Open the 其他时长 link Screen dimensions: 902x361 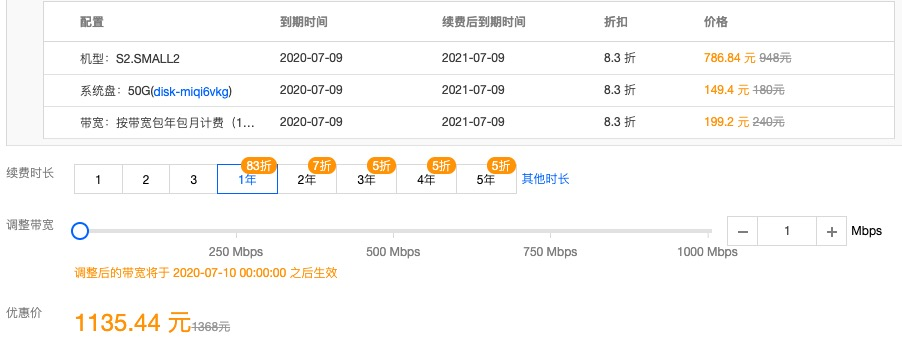click(x=545, y=179)
